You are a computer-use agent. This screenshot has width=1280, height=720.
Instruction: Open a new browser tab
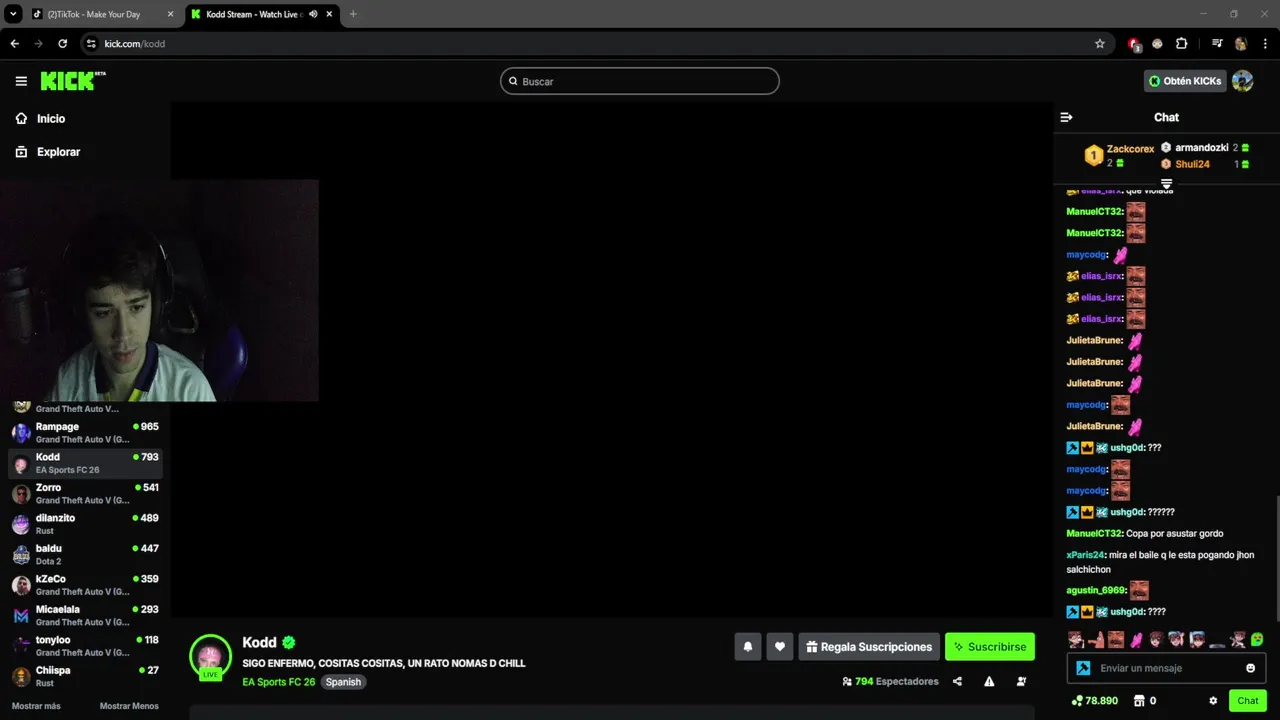pos(353,14)
